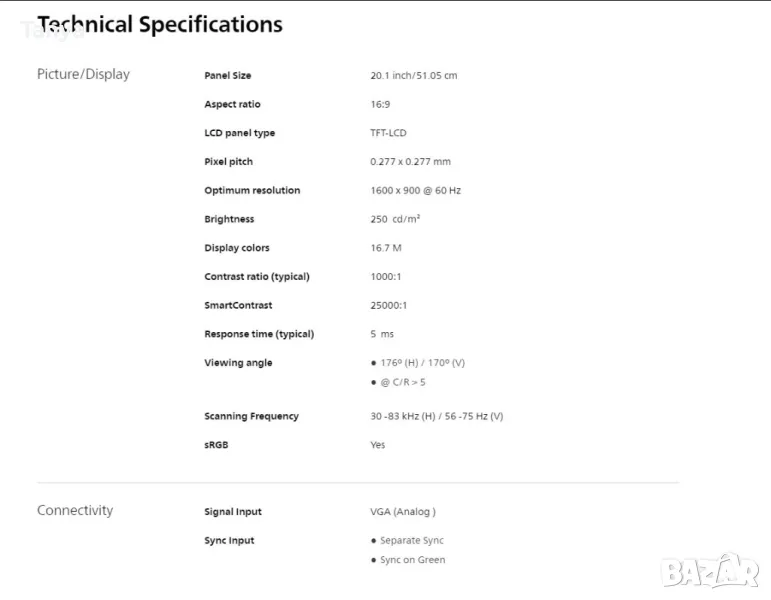Select the SmartContrast 25000:1 value
The height and width of the screenshot is (600, 771).
pyautogui.click(x=389, y=305)
